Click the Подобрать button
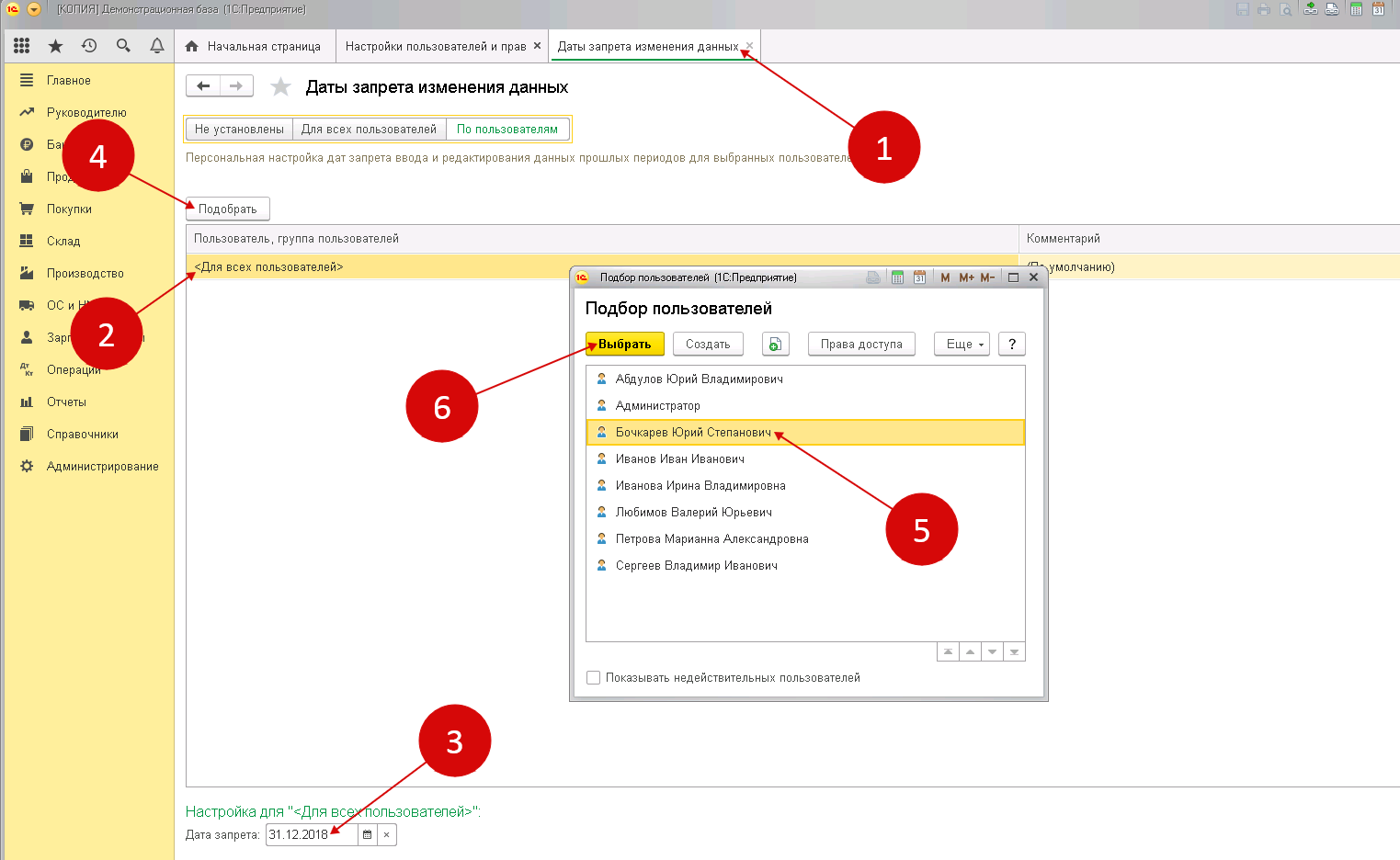1400x860 pixels. click(x=228, y=209)
